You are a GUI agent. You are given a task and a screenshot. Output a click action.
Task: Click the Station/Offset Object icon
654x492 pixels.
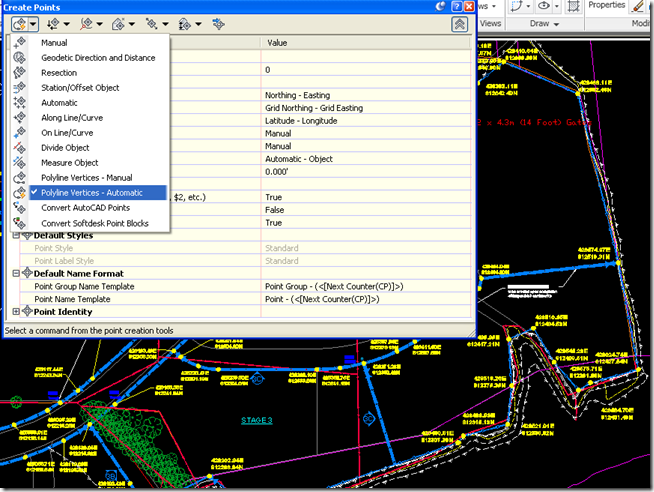[20, 88]
